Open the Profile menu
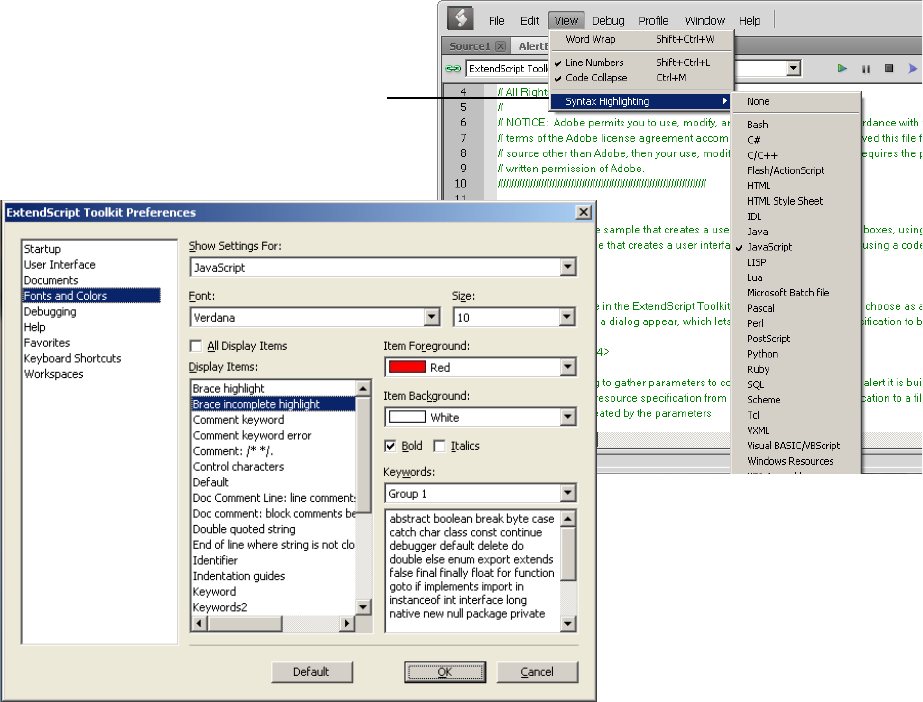This screenshot has width=923, height=702. click(653, 21)
